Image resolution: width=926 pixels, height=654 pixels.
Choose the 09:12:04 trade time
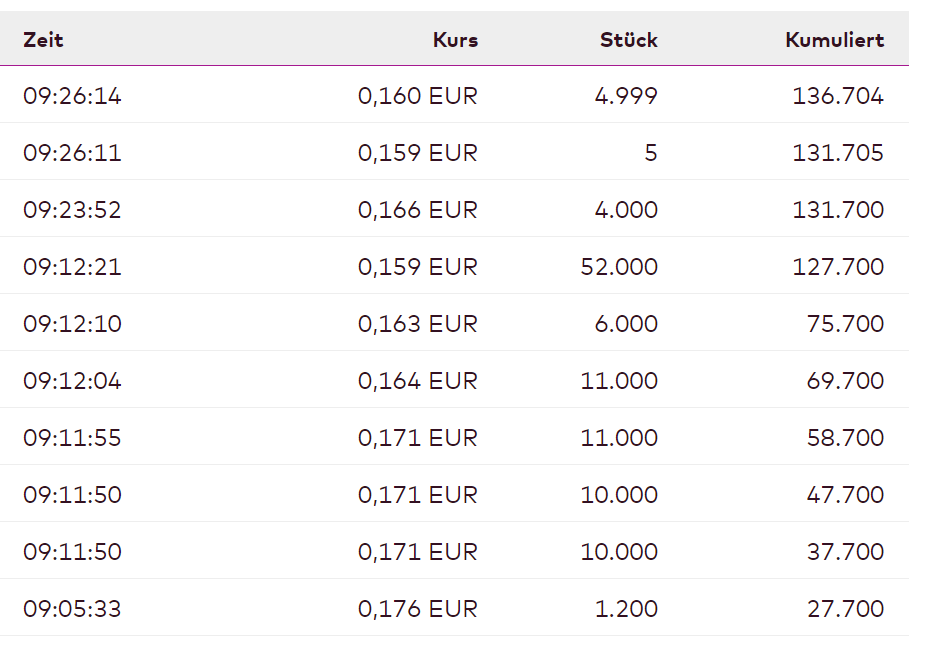[72, 381]
